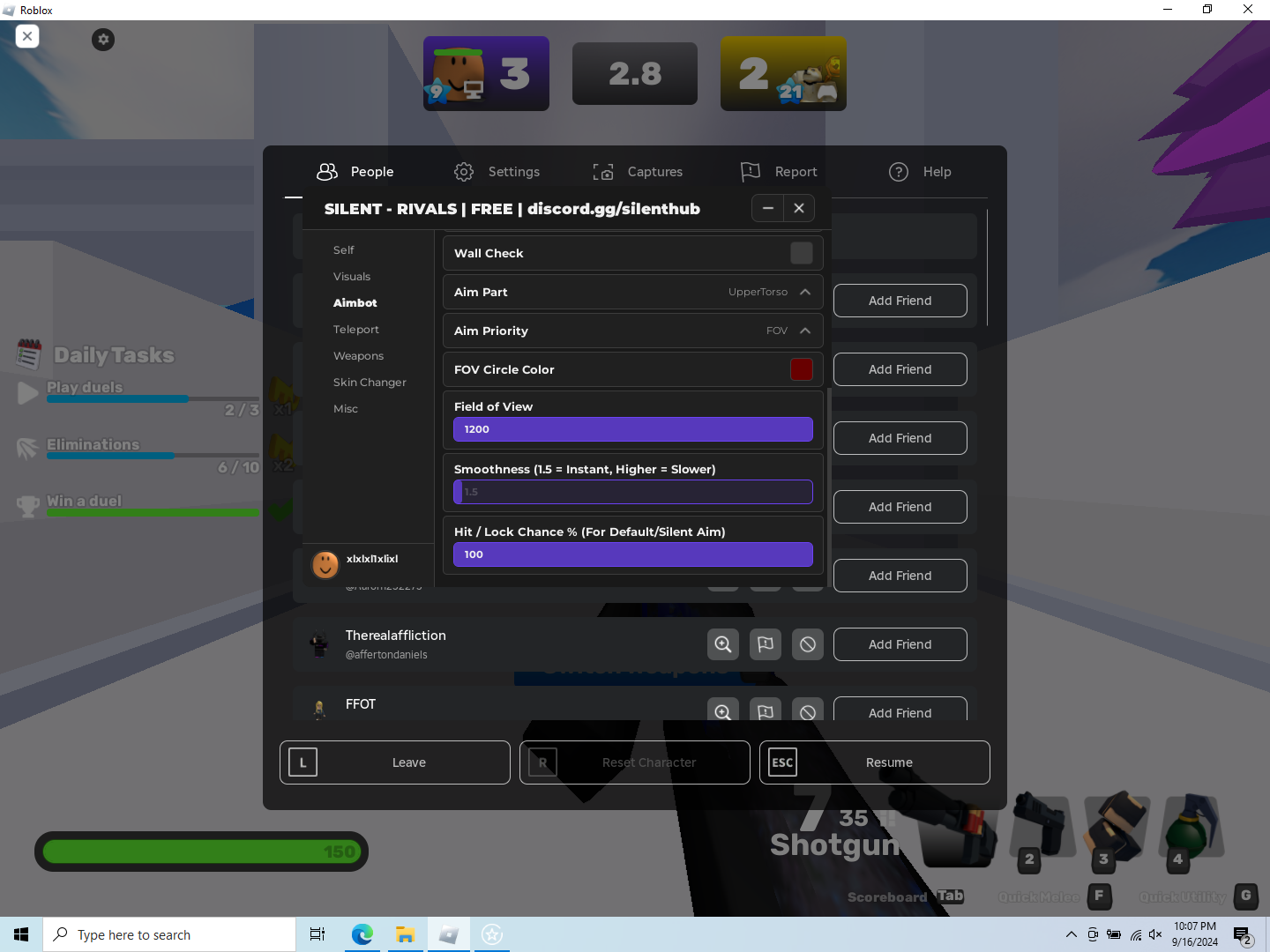Viewport: 1270px width, 952px height.
Task: Click the Therealaffliction player name
Action: [396, 636]
